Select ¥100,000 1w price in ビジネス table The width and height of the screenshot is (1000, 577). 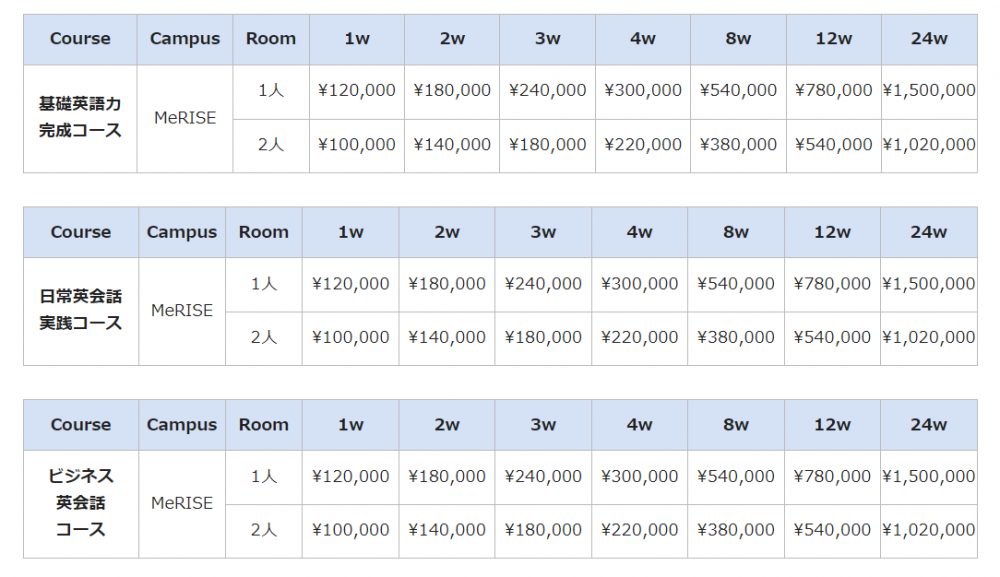coord(350,530)
